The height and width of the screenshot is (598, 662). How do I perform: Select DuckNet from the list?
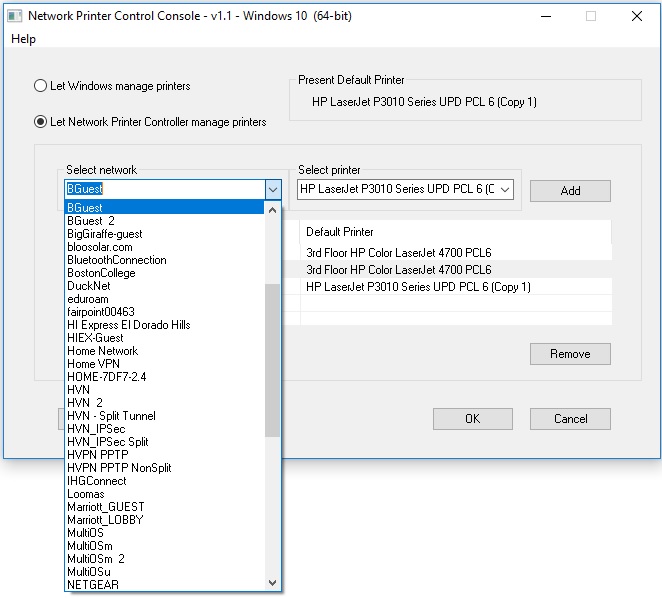pyautogui.click(x=165, y=286)
